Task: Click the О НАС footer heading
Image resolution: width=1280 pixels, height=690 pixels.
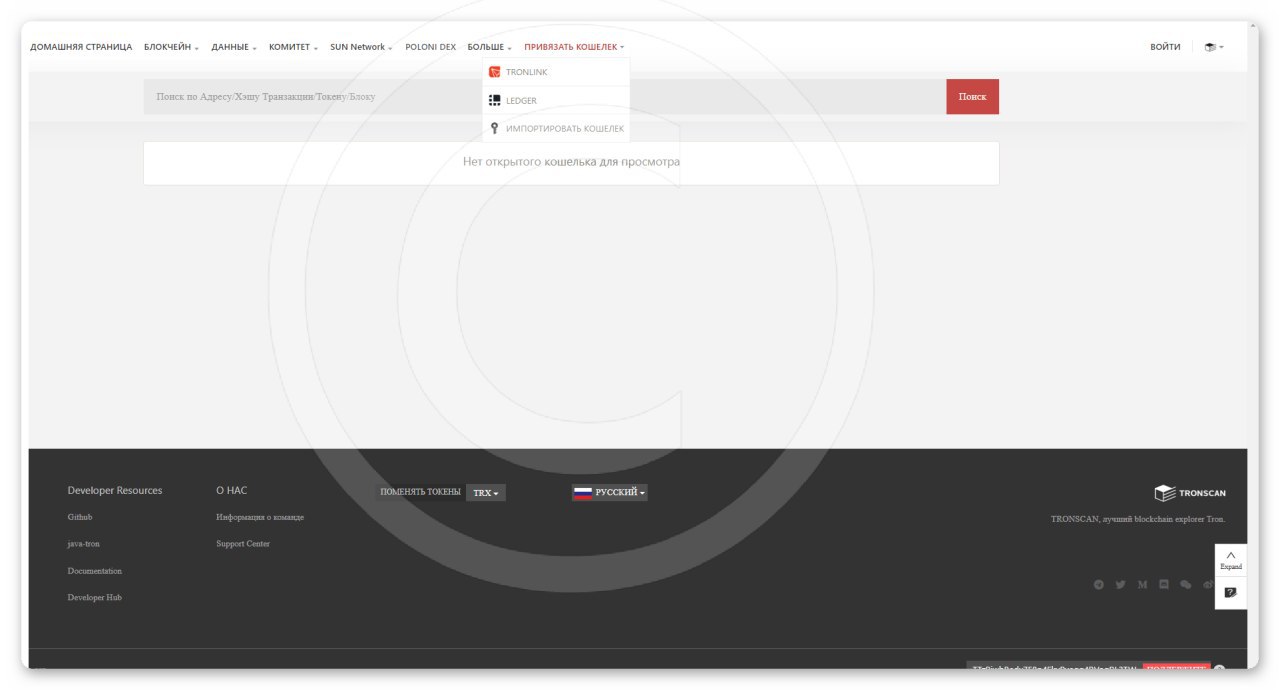Action: tap(231, 490)
